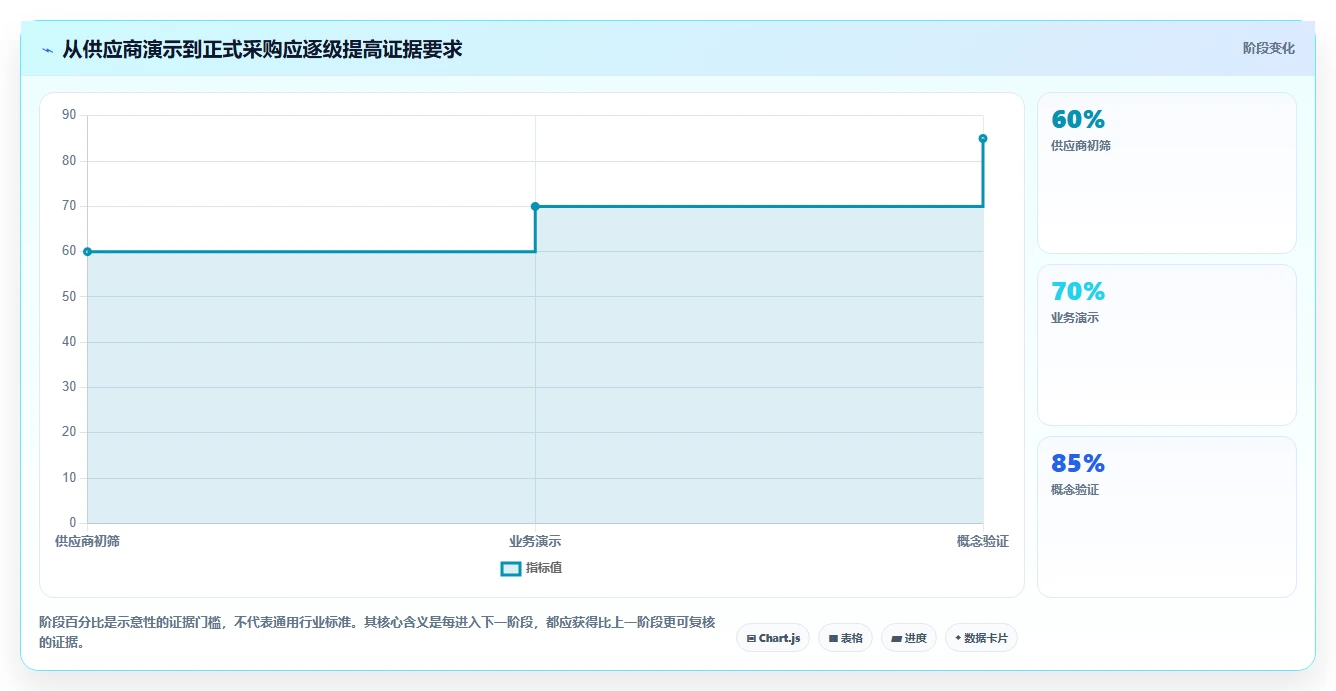Click the 概念验证 card label
This screenshot has width=1336, height=691.
click(x=1075, y=490)
